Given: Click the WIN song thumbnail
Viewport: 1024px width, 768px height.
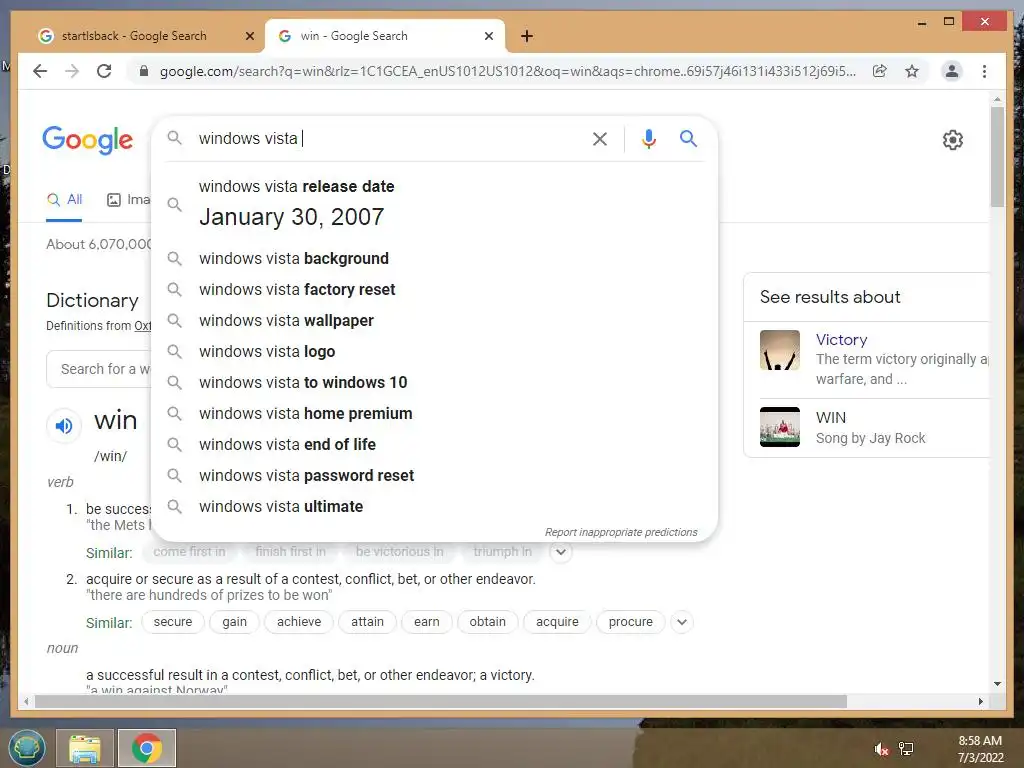Looking at the screenshot, I should point(780,427).
